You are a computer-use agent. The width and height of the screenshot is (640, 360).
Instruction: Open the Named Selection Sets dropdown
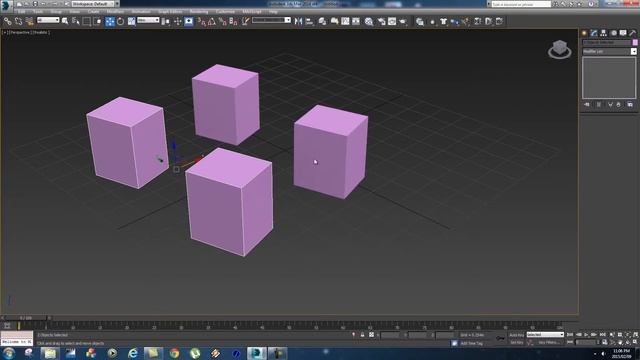click(x=271, y=20)
